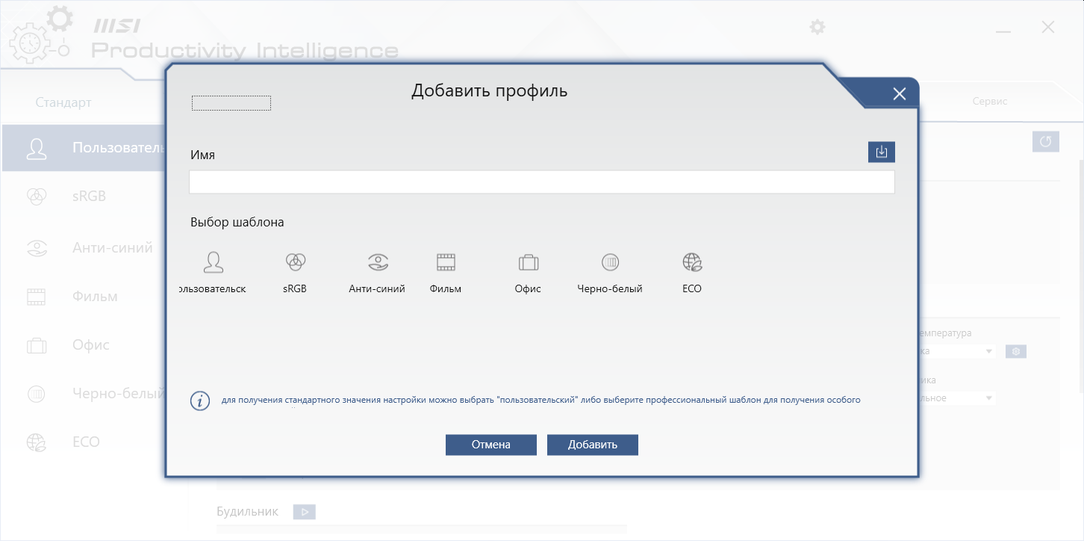Click the info icon beside hint text
This screenshot has width=1084, height=541.
point(200,401)
